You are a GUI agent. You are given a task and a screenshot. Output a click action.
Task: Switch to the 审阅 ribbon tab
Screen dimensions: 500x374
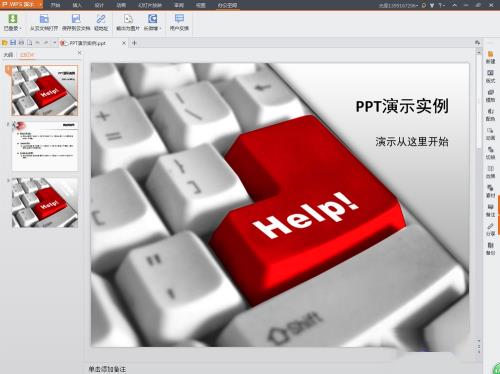pyautogui.click(x=179, y=5)
